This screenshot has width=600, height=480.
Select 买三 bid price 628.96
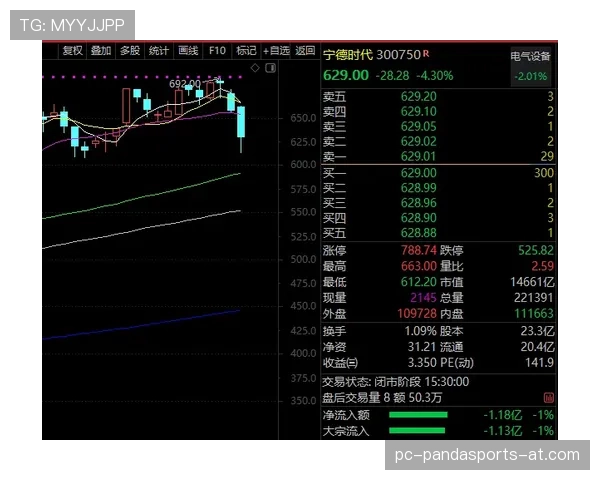coord(418,202)
